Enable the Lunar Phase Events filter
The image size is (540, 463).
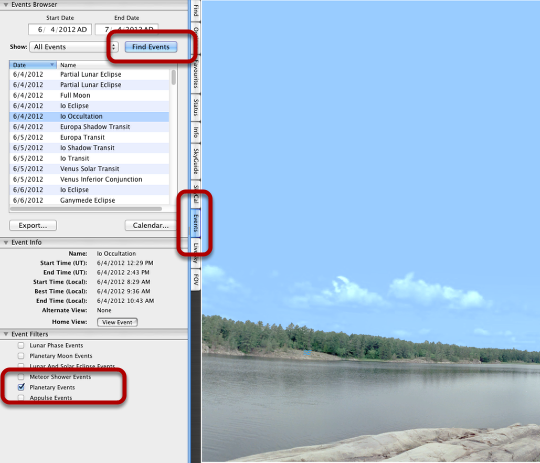(x=21, y=345)
